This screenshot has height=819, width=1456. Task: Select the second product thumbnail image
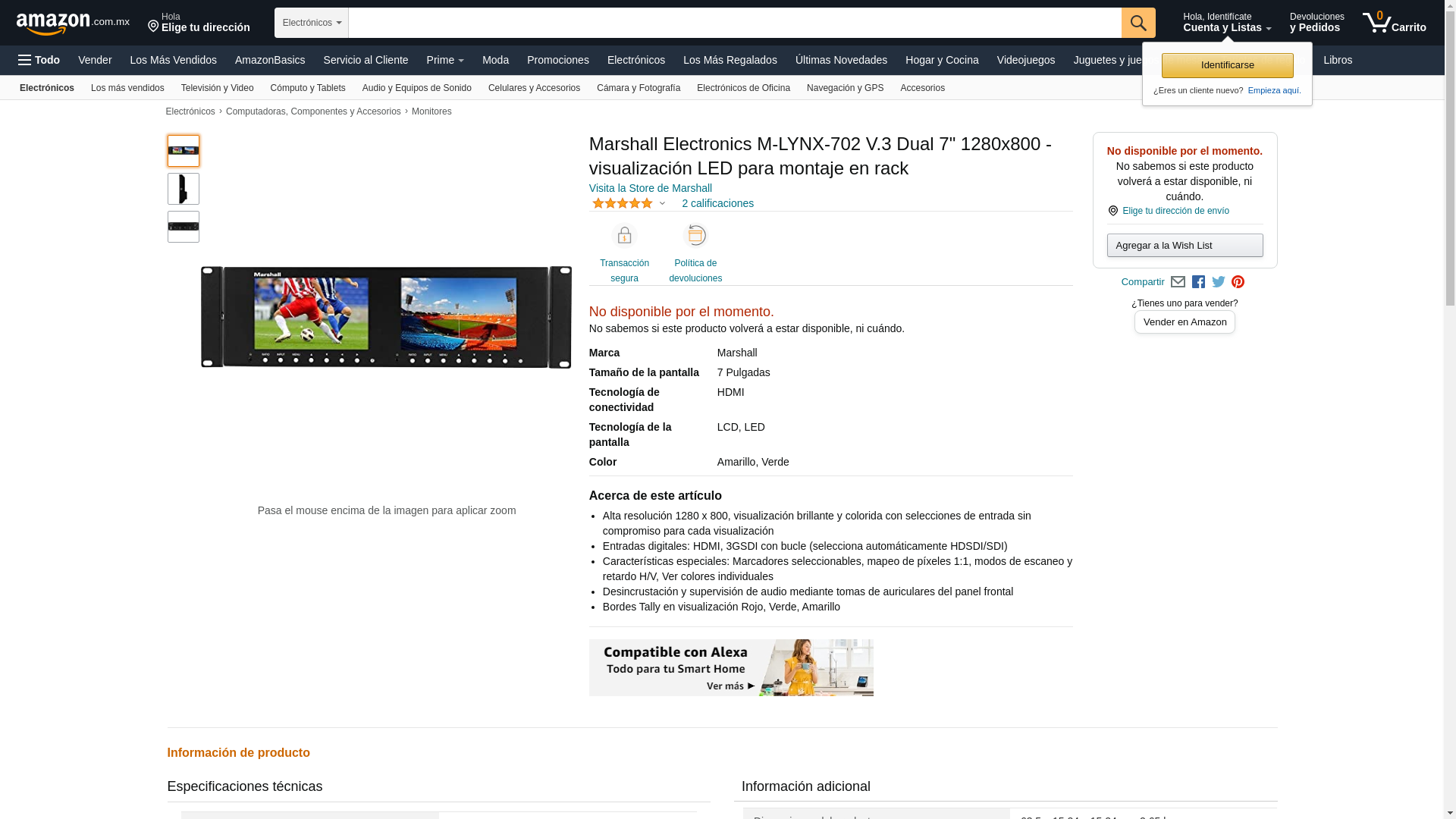184,189
